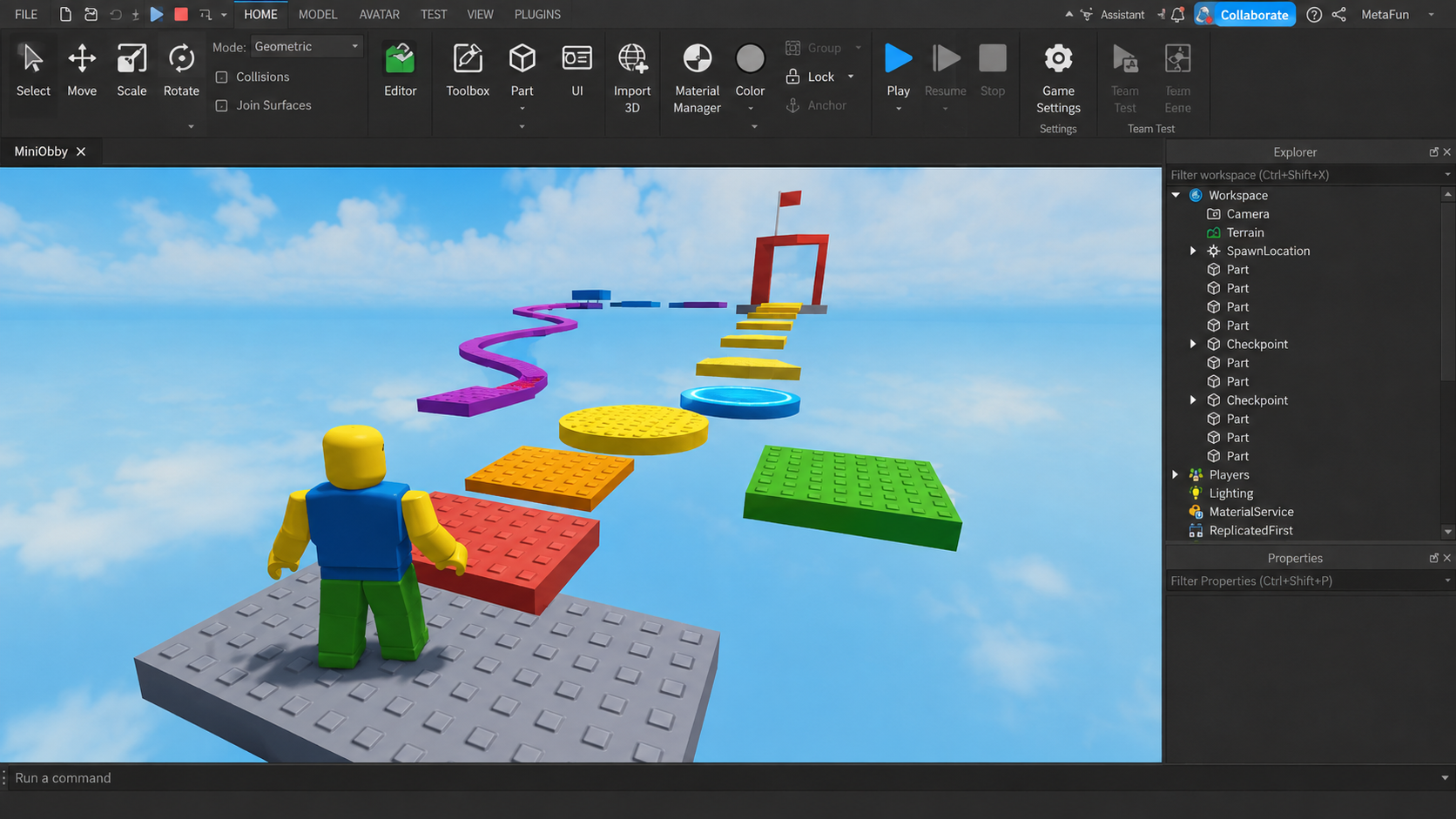Click the large Stop button
1456x819 pixels.
click(x=993, y=70)
